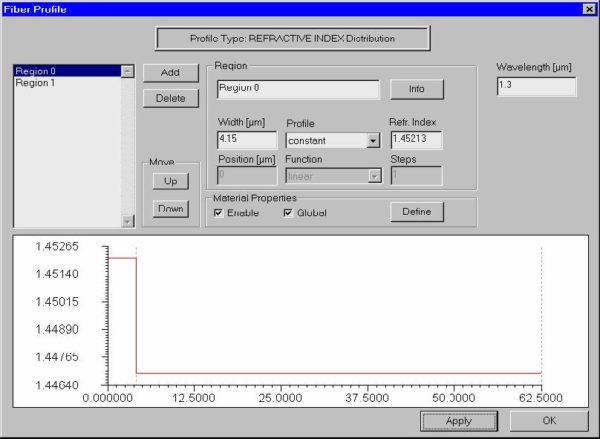Focus the Refr. Index field 1.45213
Image resolution: width=600 pixels, height=439 pixels.
pos(416,140)
